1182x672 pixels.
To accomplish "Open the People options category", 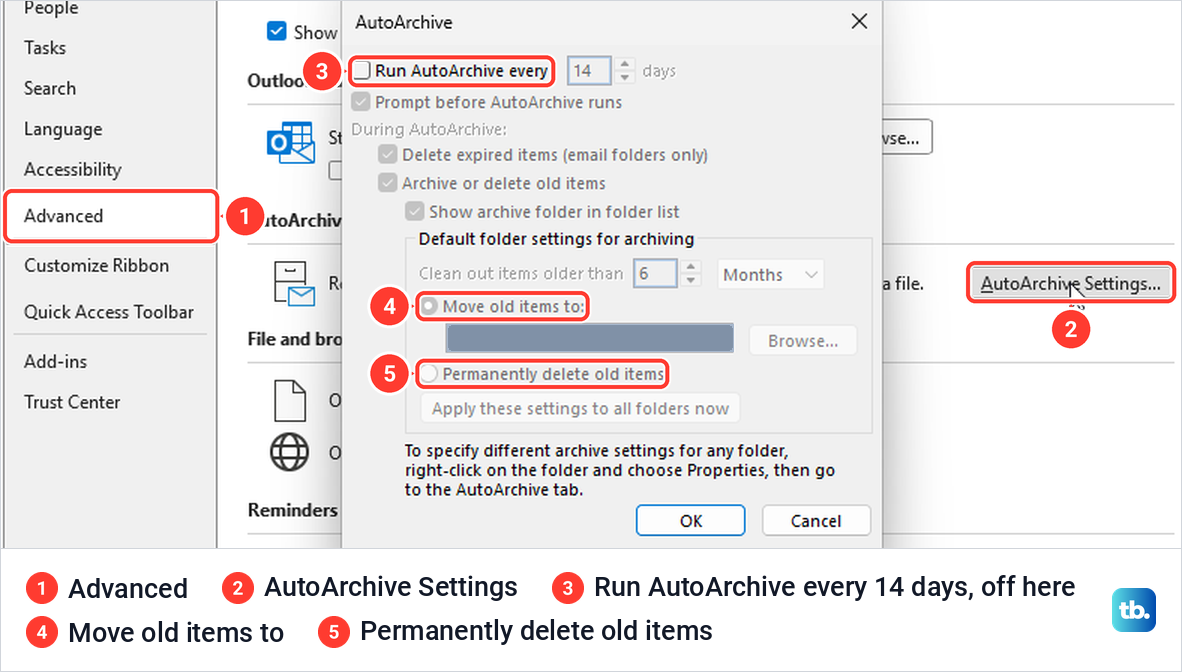I will tap(51, 9).
